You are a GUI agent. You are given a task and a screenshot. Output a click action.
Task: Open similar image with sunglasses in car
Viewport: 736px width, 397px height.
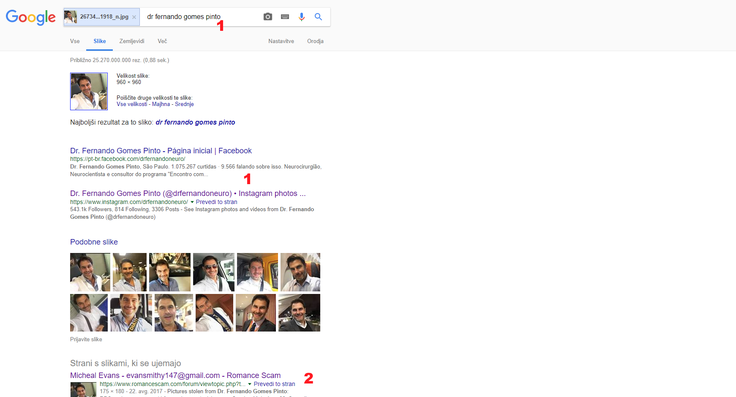pos(214,272)
